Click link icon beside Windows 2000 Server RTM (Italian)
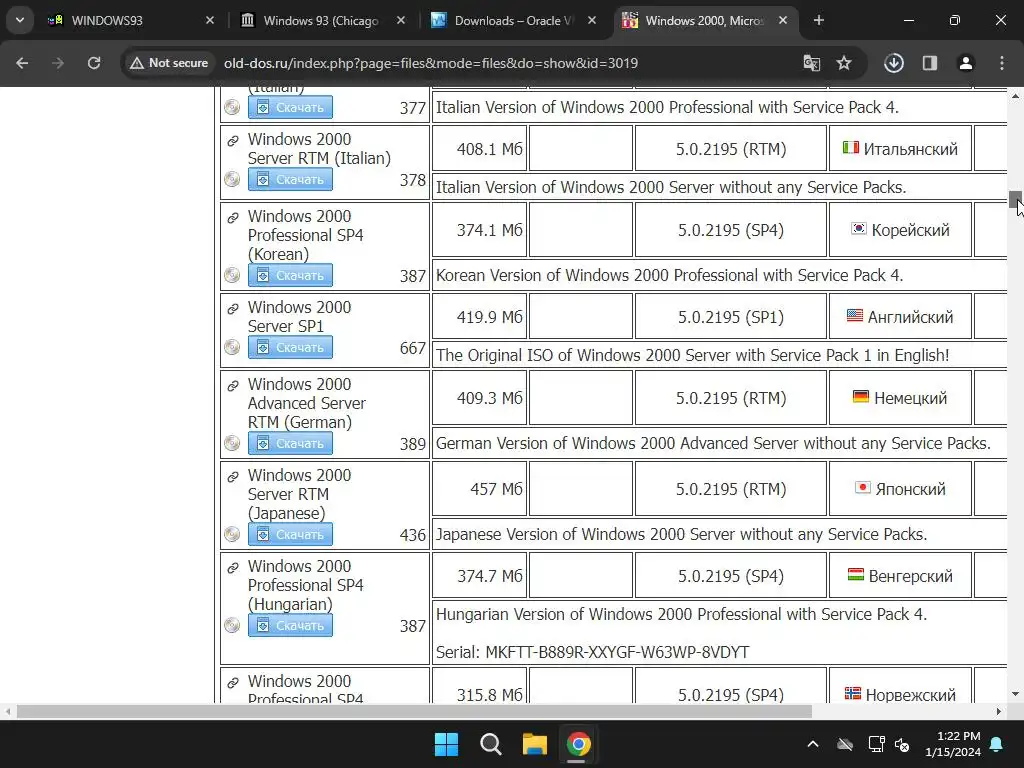The width and height of the screenshot is (1024, 768). (x=232, y=140)
